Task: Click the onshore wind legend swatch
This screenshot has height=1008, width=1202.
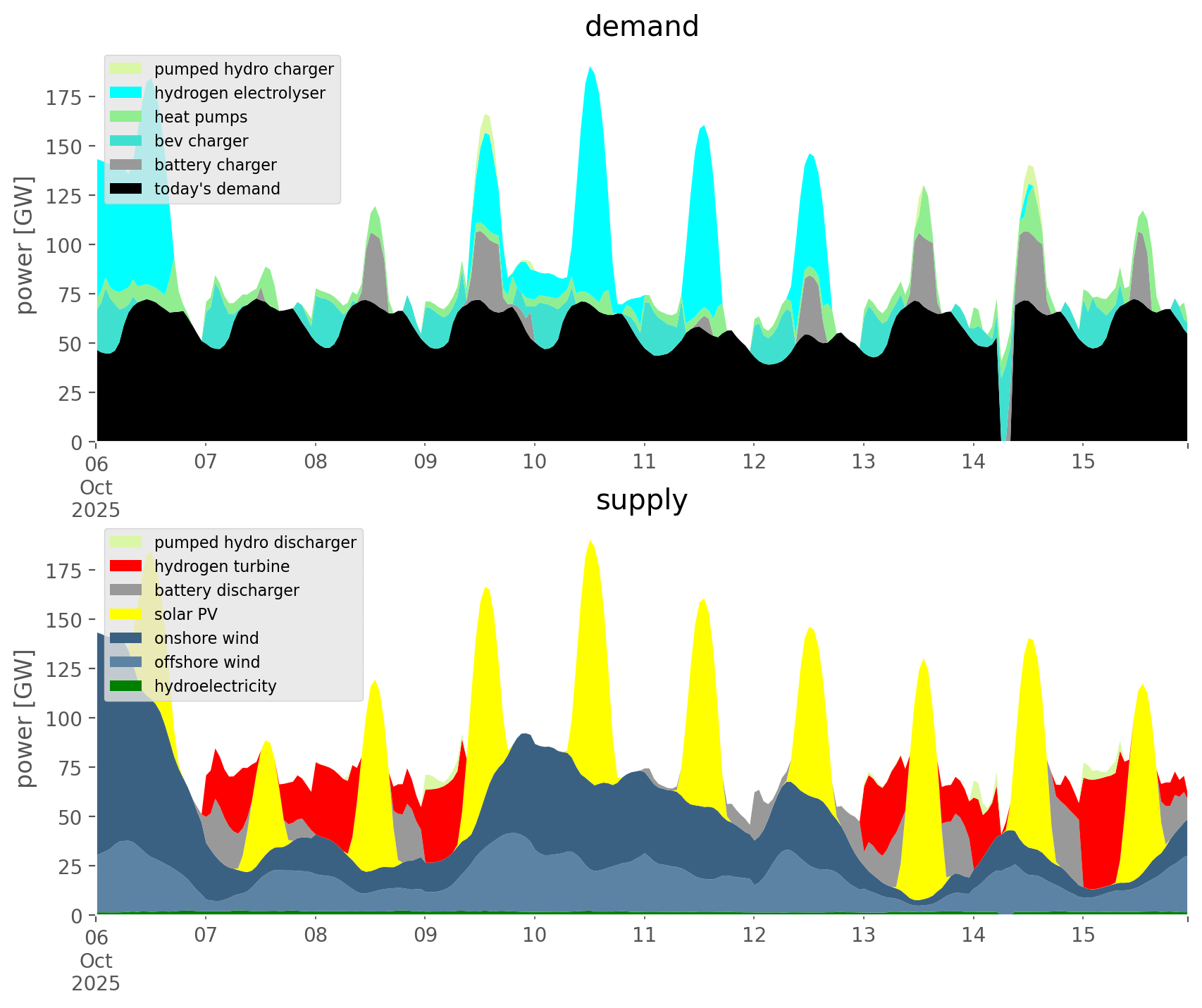Action: tap(126, 638)
